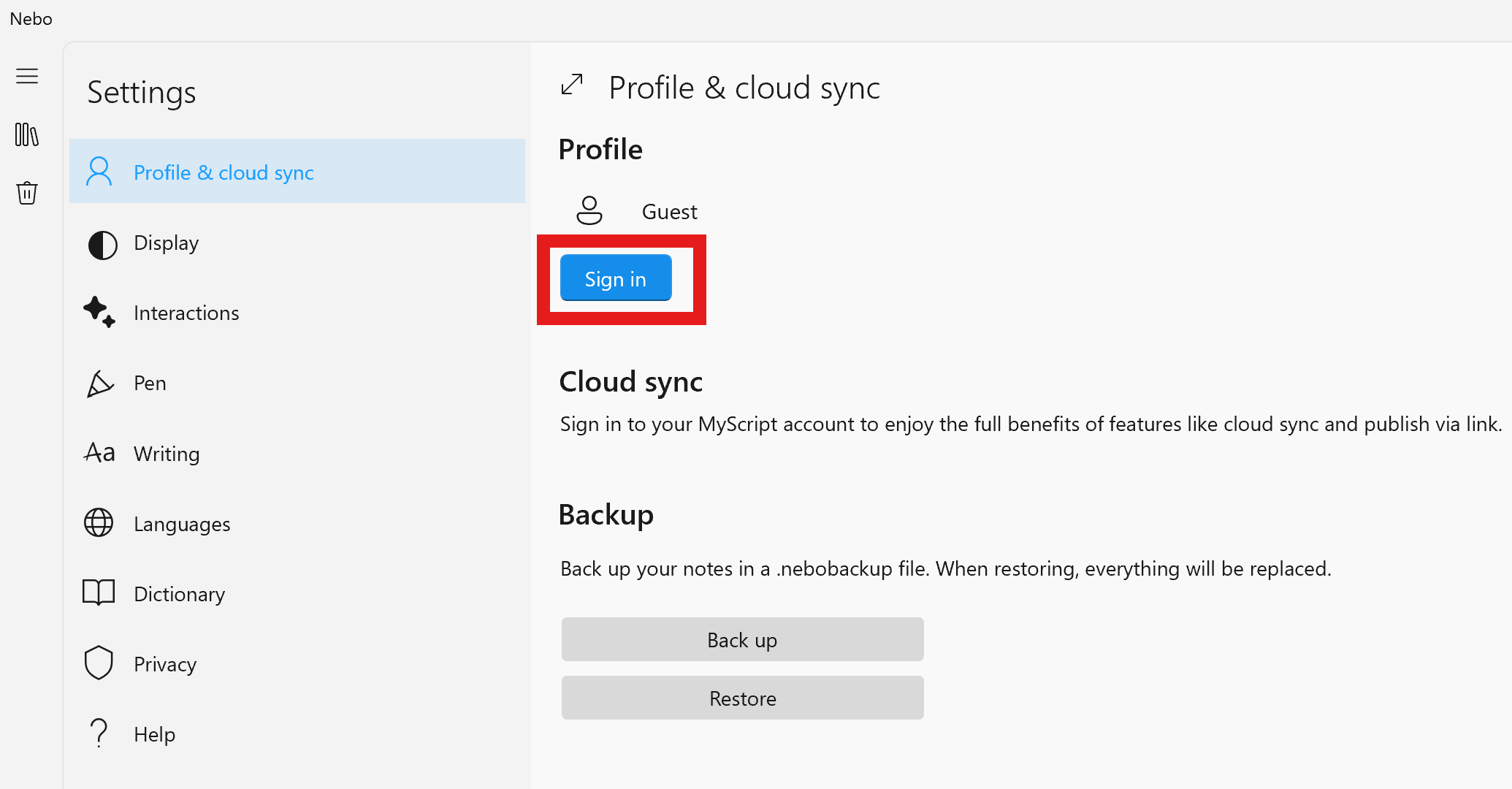The height and width of the screenshot is (789, 1512).
Task: Click the Display half-circle icon
Action: tap(102, 245)
